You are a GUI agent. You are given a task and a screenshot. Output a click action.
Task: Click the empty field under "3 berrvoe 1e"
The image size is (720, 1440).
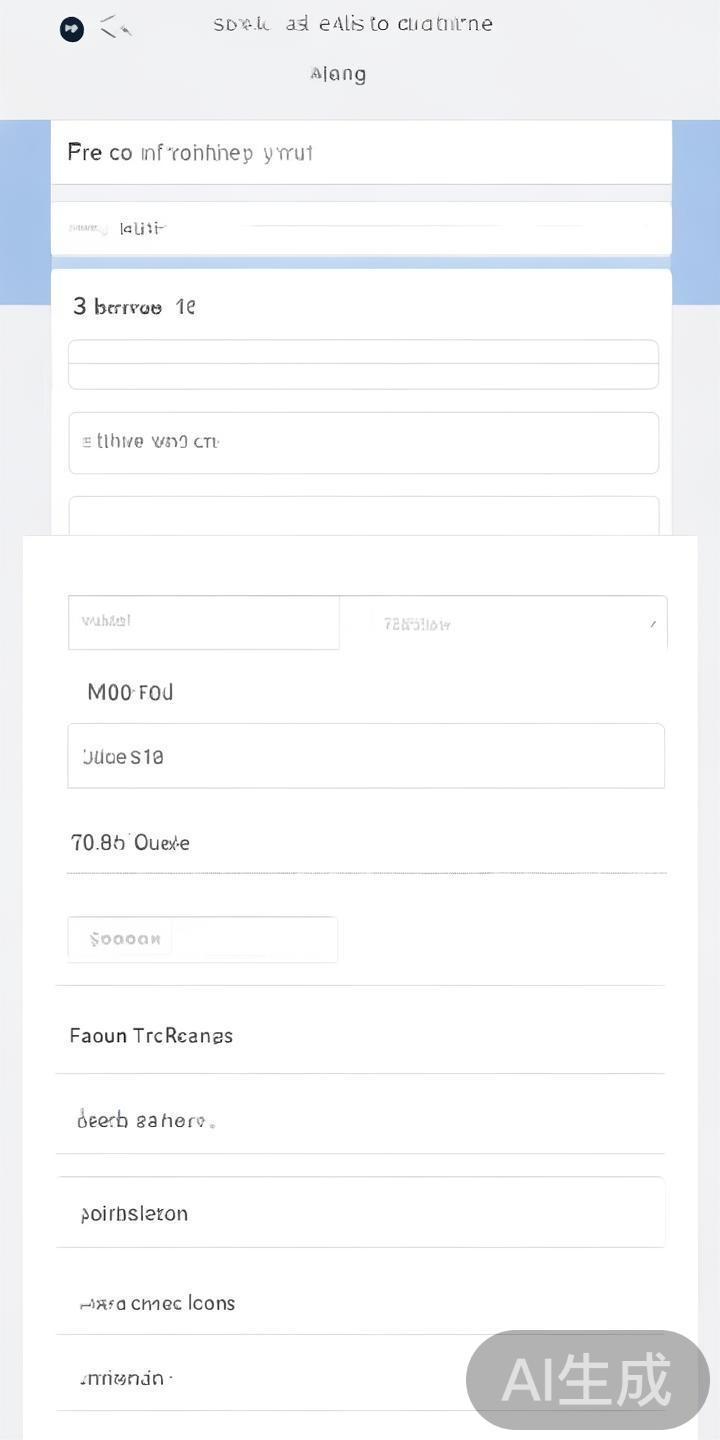coord(363,364)
